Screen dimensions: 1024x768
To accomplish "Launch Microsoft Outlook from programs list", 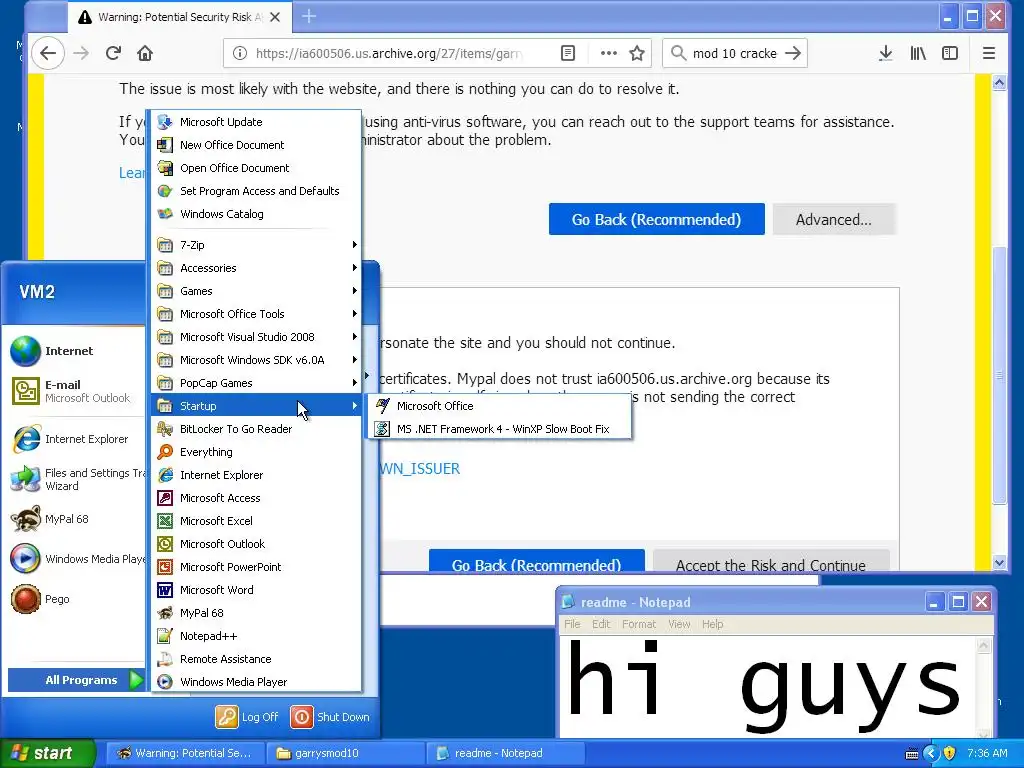I will (256, 544).
